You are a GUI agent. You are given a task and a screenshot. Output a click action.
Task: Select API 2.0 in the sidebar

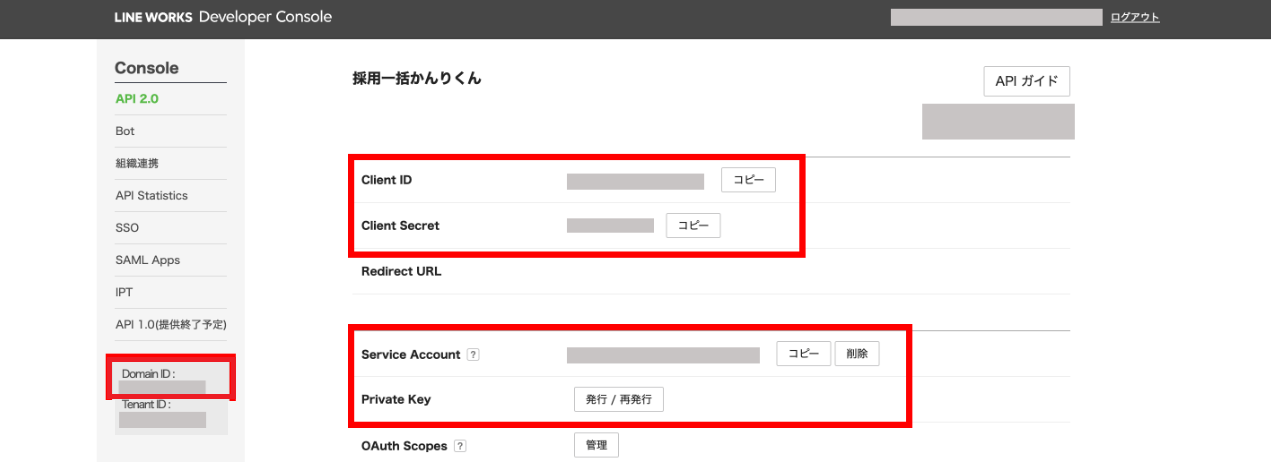click(x=137, y=99)
